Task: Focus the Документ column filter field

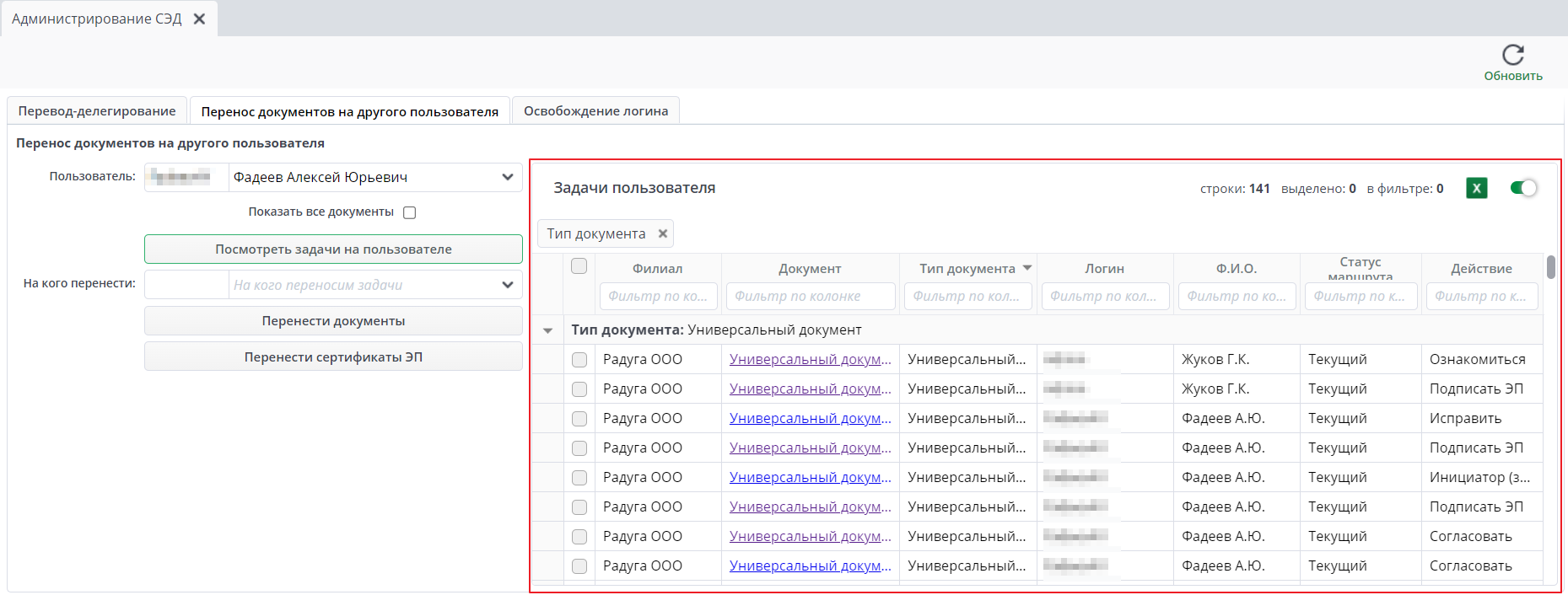Action: [810, 297]
